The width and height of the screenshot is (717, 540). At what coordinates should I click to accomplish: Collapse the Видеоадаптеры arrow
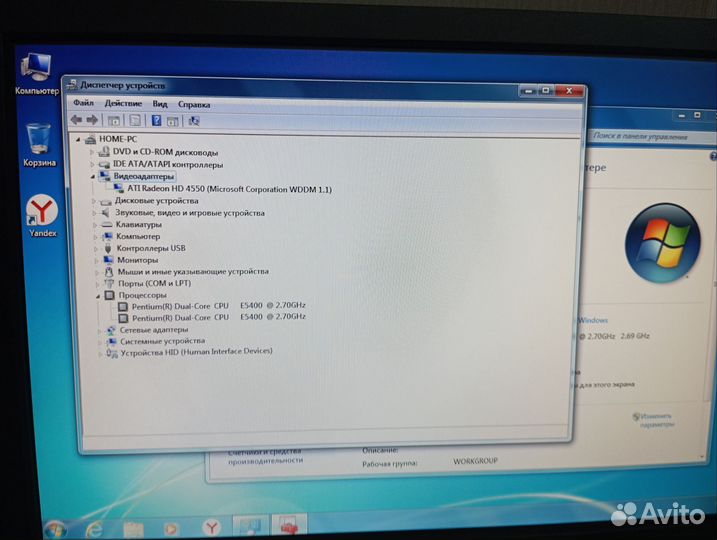93,176
